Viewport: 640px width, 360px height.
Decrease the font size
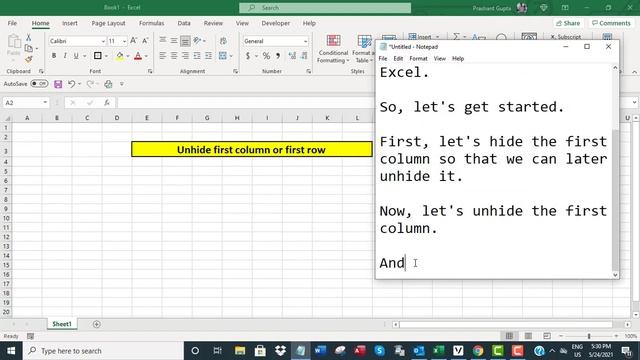[x=145, y=41]
